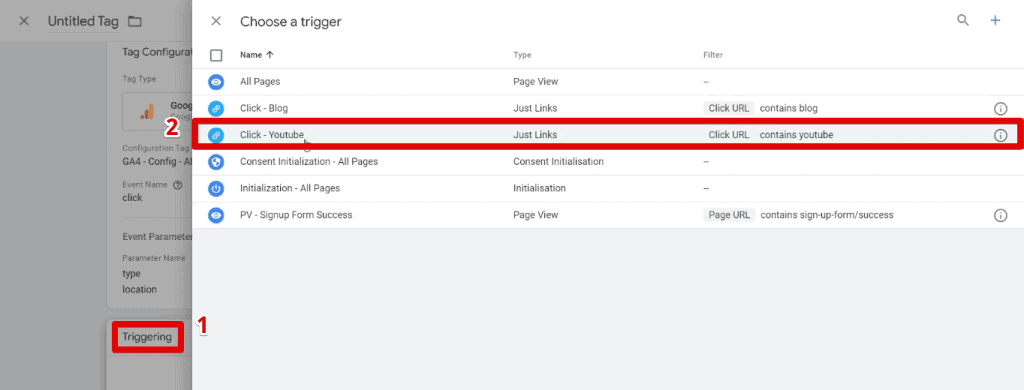Close the Untitled Tag editor
Screen dimensions: 1024x390
[24, 21]
